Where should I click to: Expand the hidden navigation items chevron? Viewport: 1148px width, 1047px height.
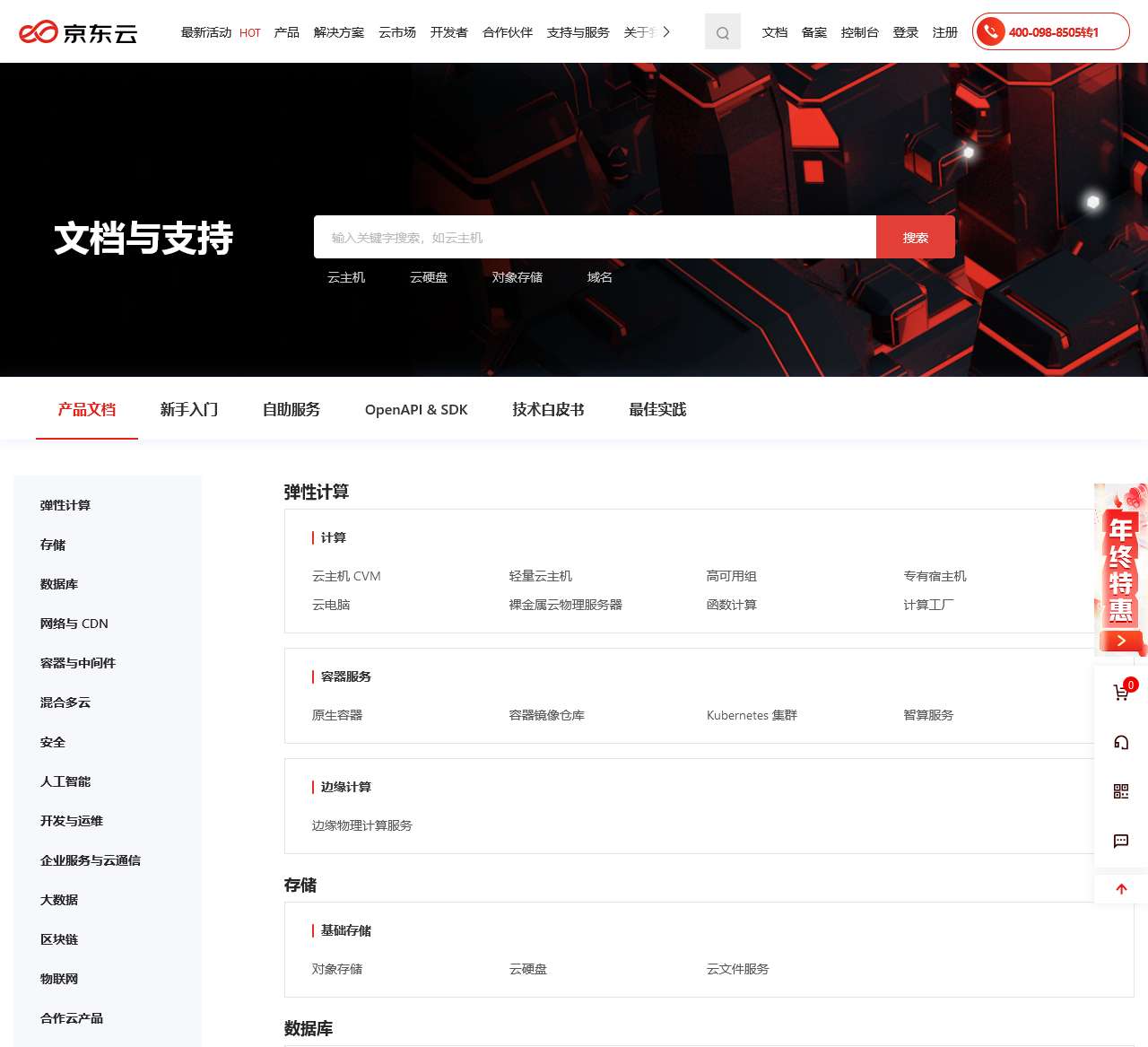click(665, 31)
